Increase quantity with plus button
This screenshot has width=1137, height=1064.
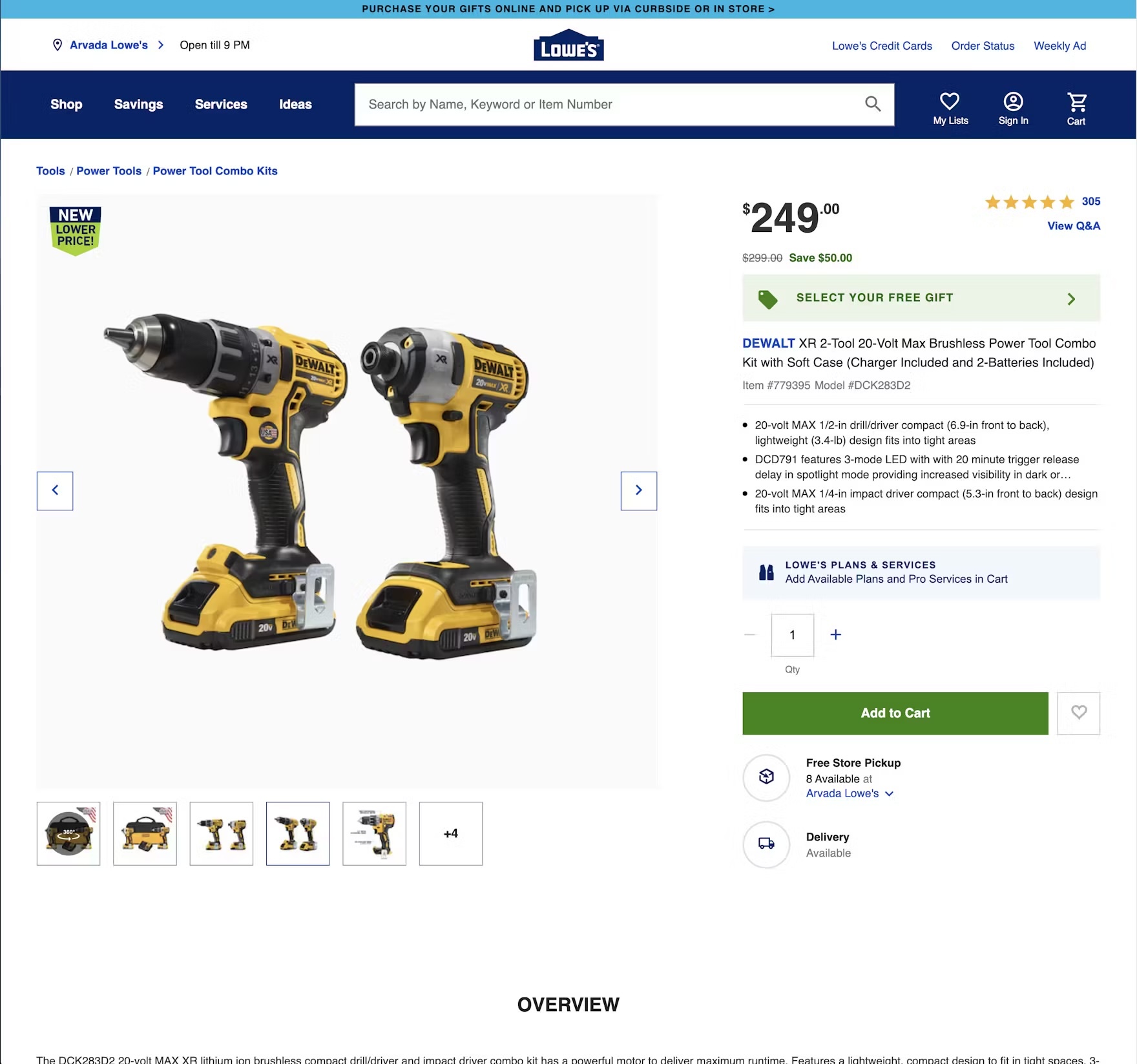pyautogui.click(x=836, y=635)
